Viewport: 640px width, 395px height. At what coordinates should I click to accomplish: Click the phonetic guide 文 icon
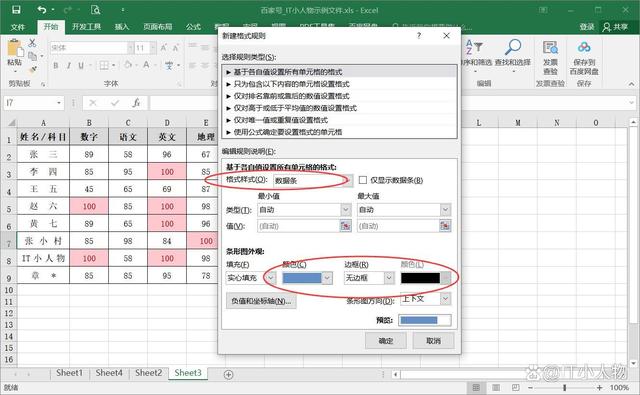169,65
